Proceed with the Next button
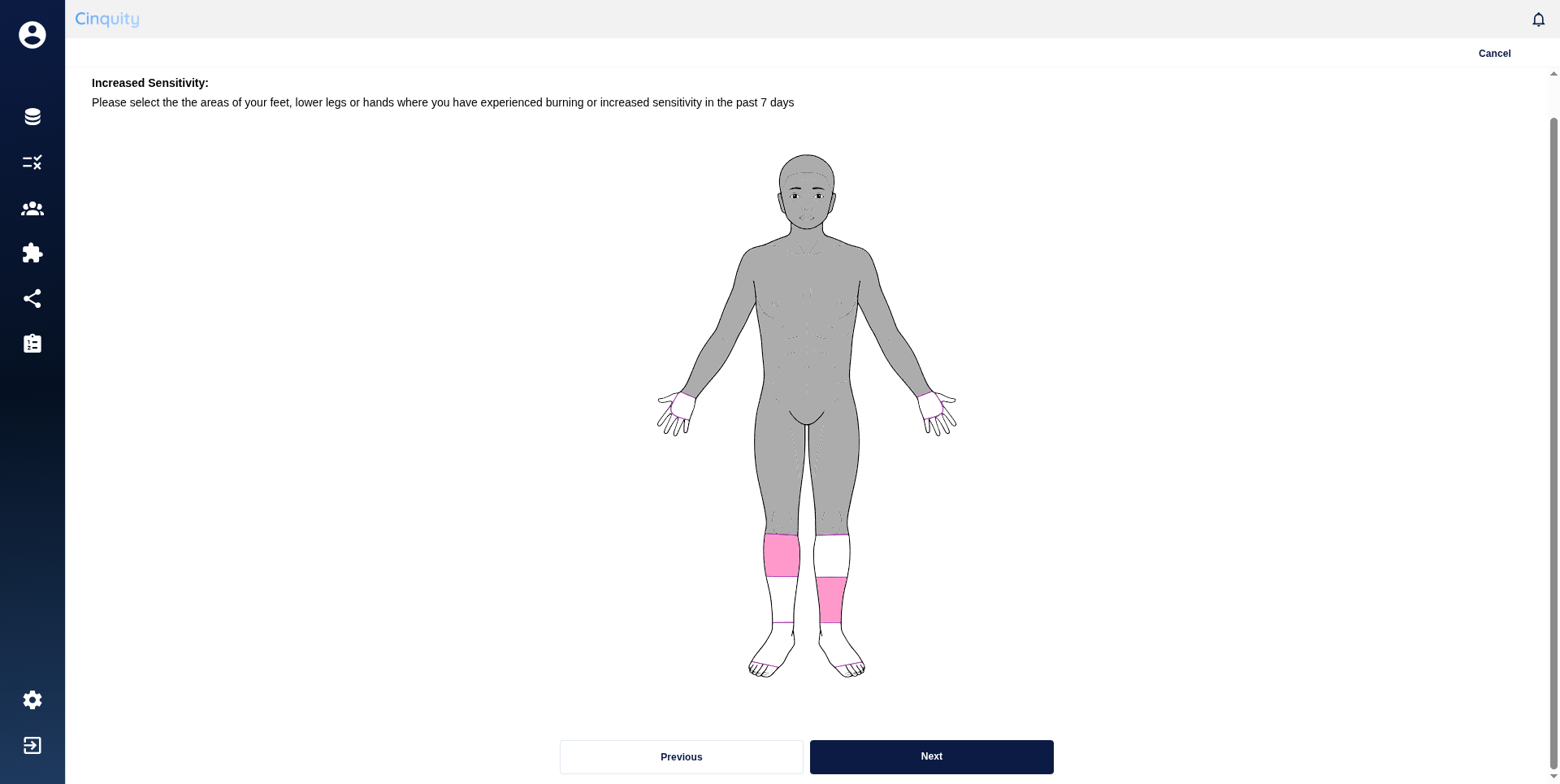The width and height of the screenshot is (1560, 784). pyautogui.click(x=931, y=757)
